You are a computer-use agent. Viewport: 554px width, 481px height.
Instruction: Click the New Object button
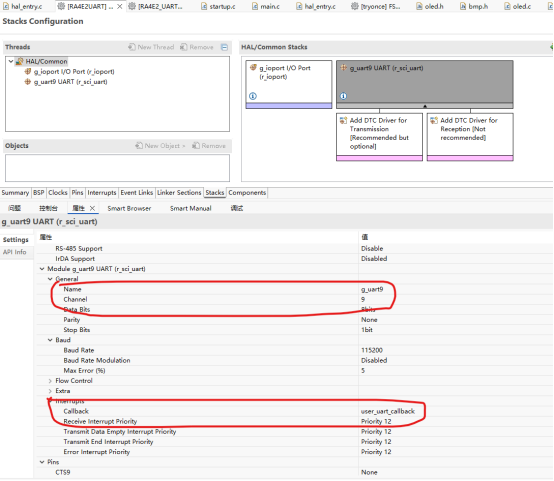pos(161,146)
